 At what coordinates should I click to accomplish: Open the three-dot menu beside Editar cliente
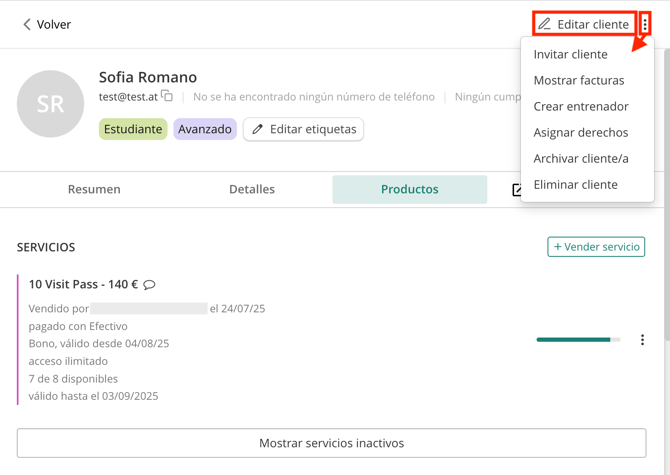pos(645,24)
